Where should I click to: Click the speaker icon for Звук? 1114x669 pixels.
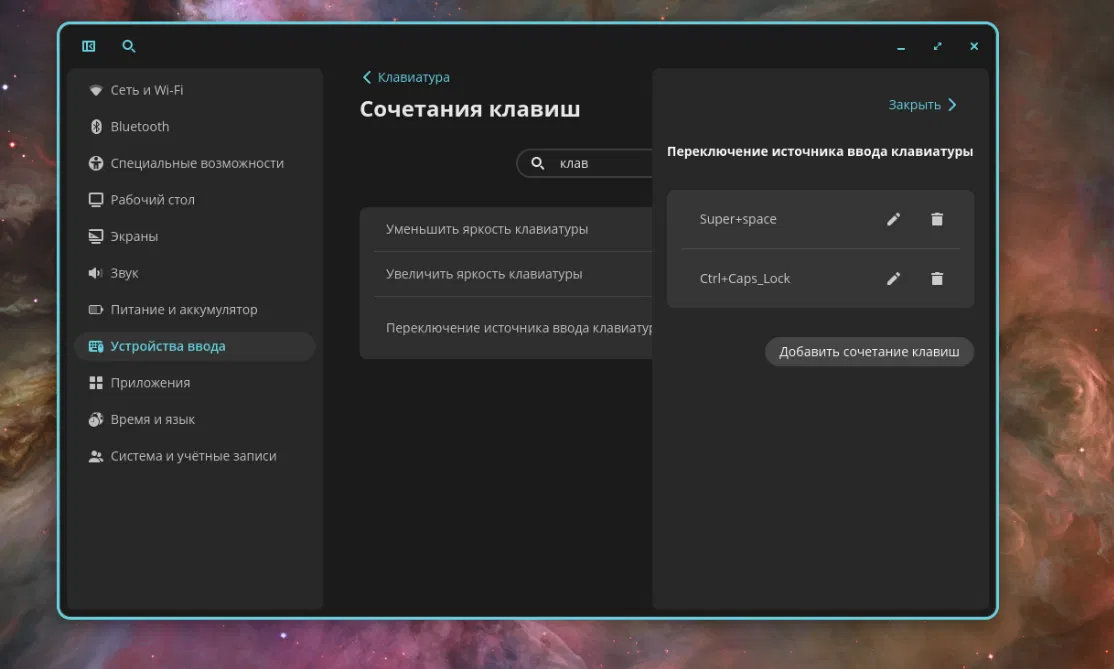[x=96, y=273]
